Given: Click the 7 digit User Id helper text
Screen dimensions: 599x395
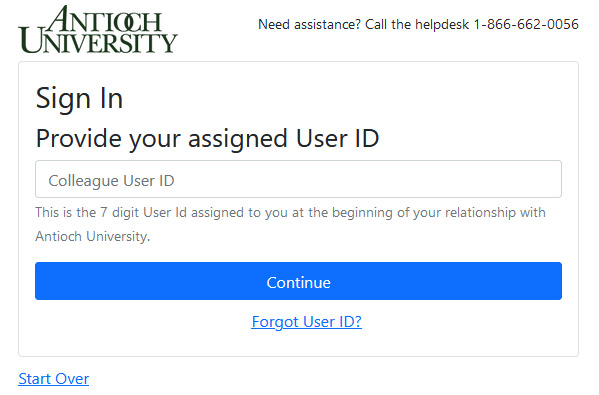Looking at the screenshot, I should tap(290, 224).
